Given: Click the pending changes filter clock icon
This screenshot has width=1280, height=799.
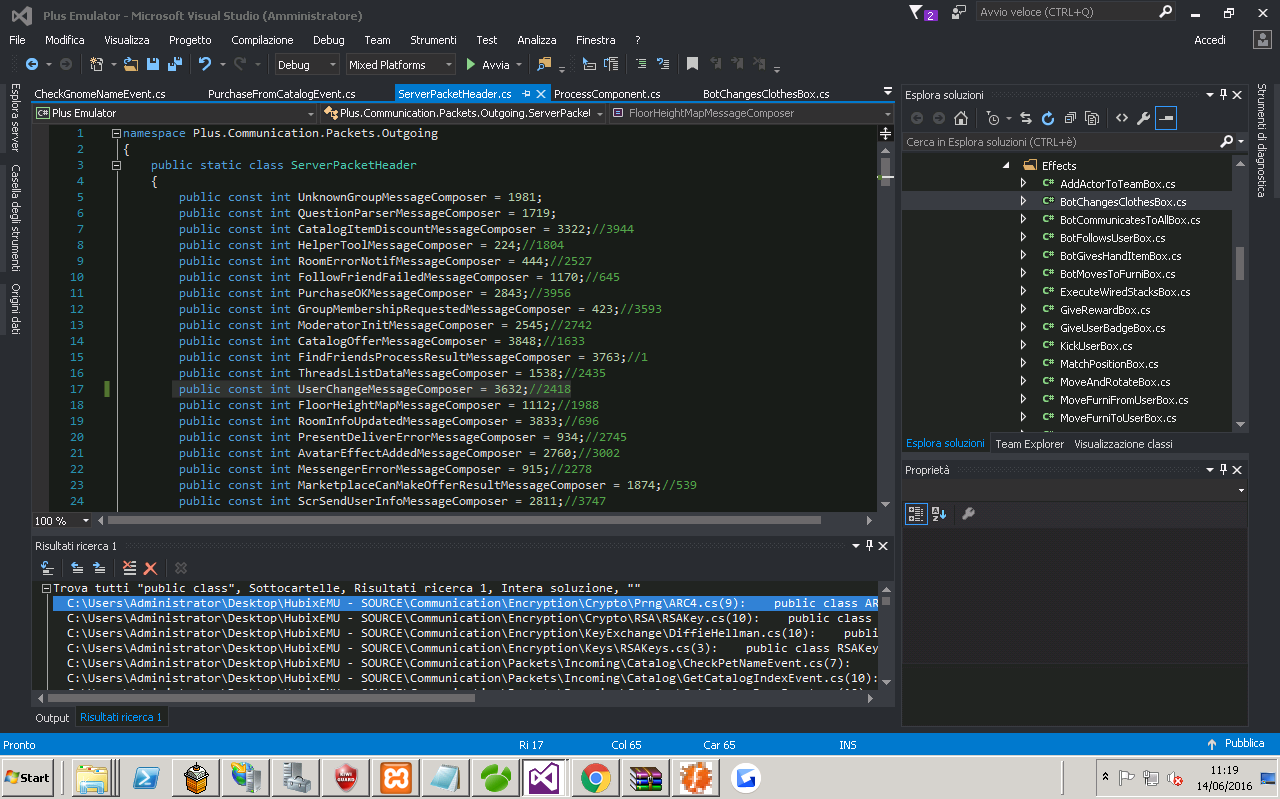Looking at the screenshot, I should pyautogui.click(x=993, y=118).
